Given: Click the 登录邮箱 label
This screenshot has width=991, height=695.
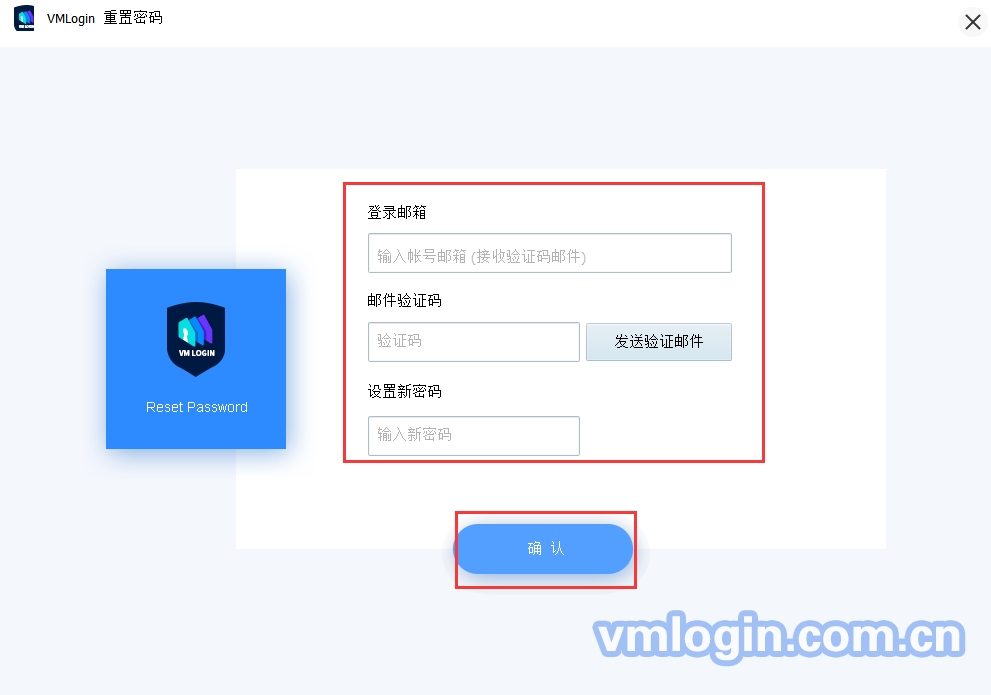Looking at the screenshot, I should pos(397,212).
